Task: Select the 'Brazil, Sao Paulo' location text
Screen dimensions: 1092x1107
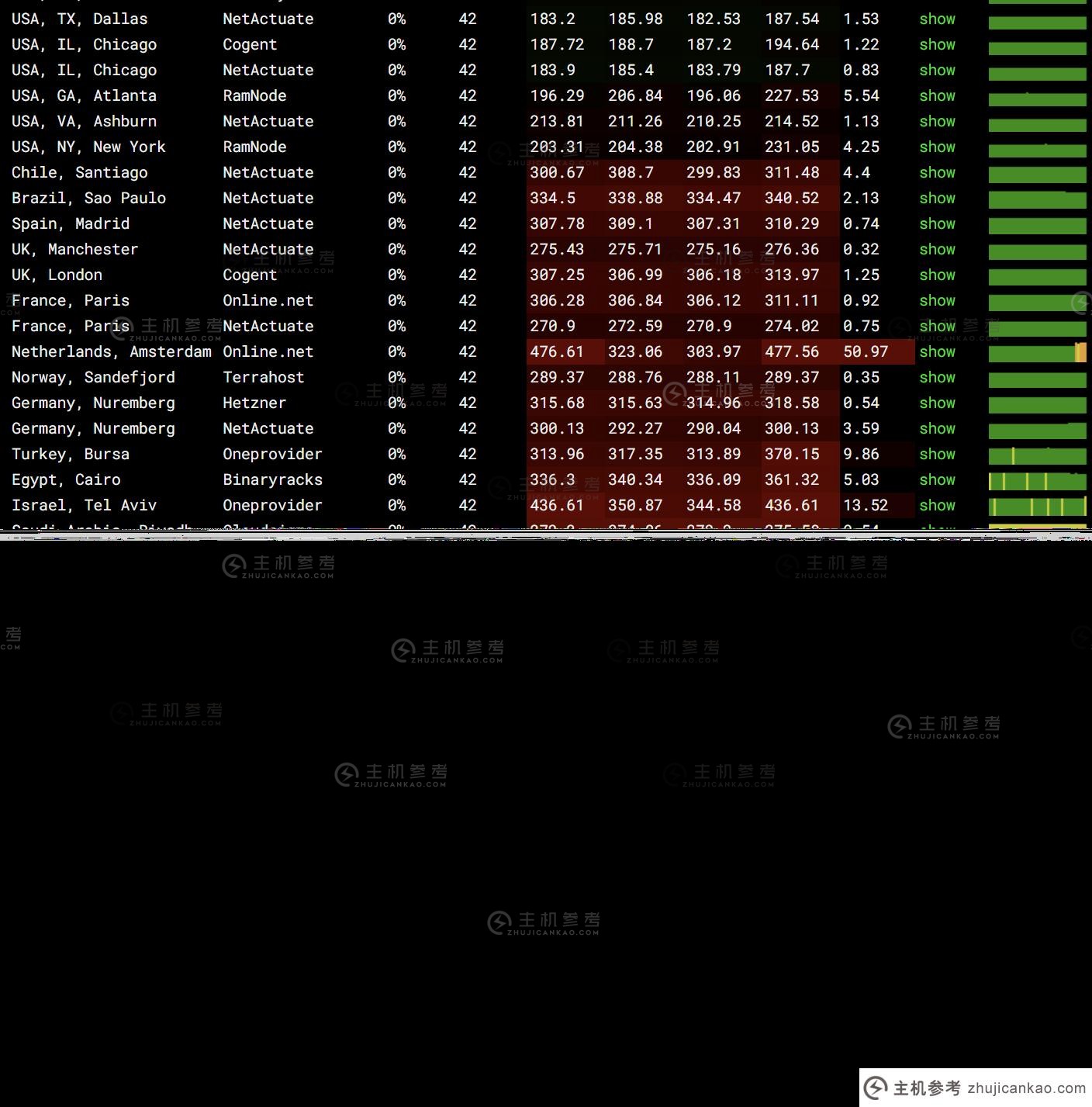Action: [88, 198]
